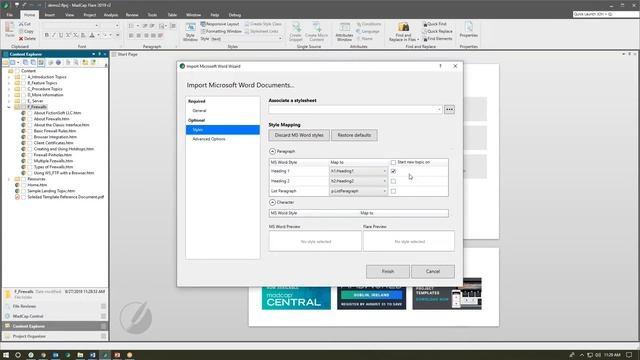Click the Cut command in the ribbon

pyautogui.click(x=25, y=24)
